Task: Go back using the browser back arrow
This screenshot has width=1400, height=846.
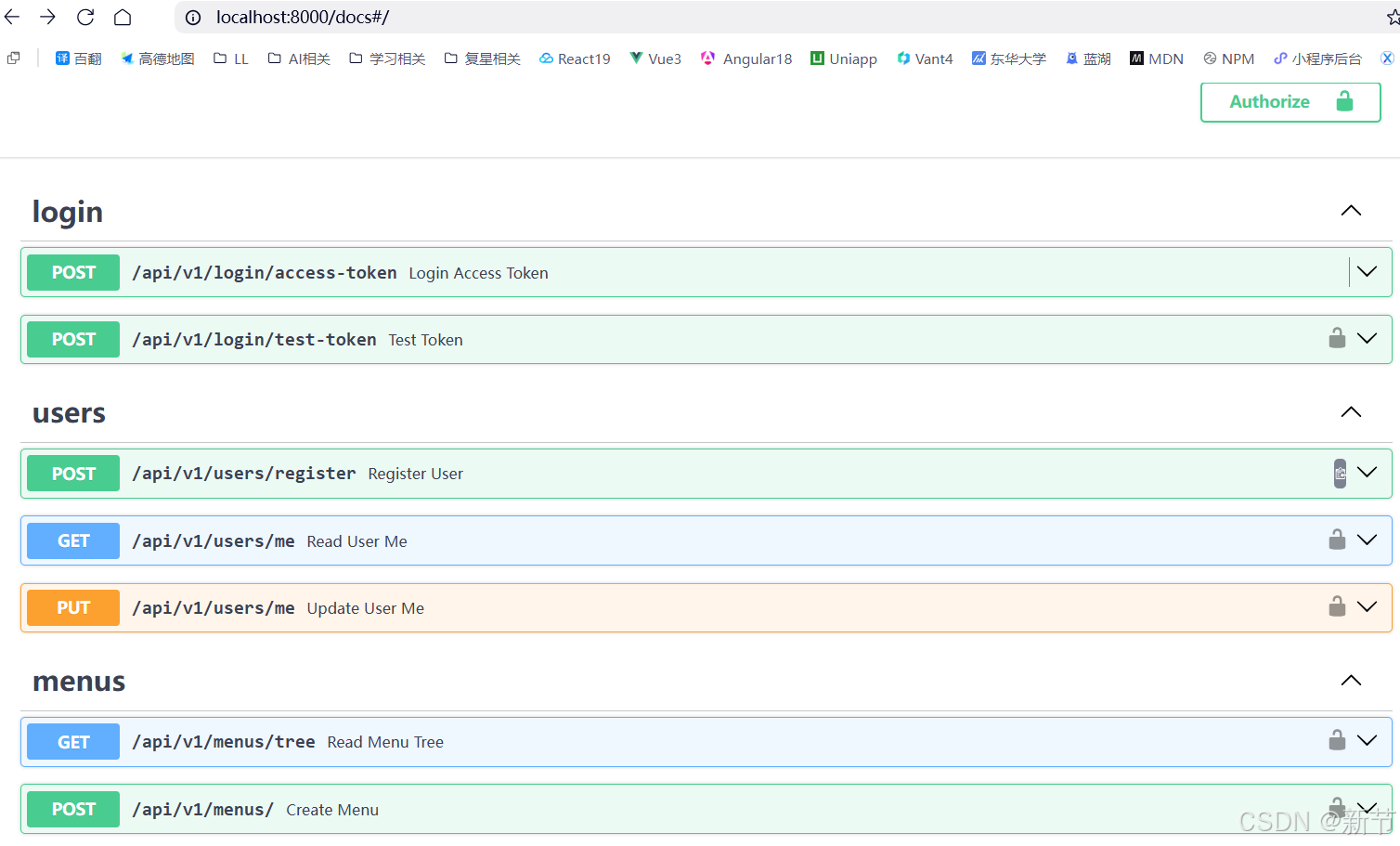Action: [x=12, y=17]
